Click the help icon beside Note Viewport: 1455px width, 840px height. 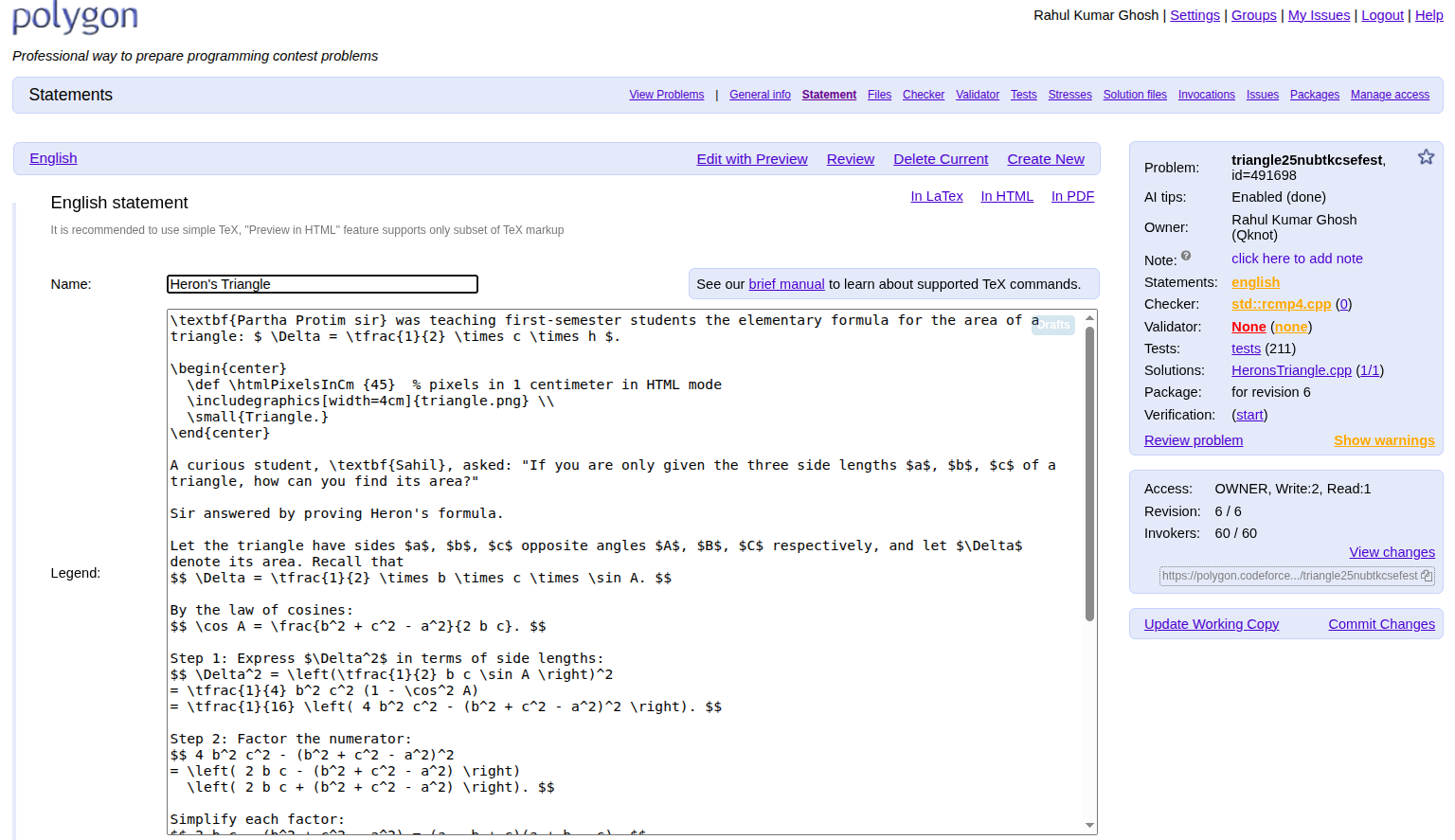[x=1186, y=256]
